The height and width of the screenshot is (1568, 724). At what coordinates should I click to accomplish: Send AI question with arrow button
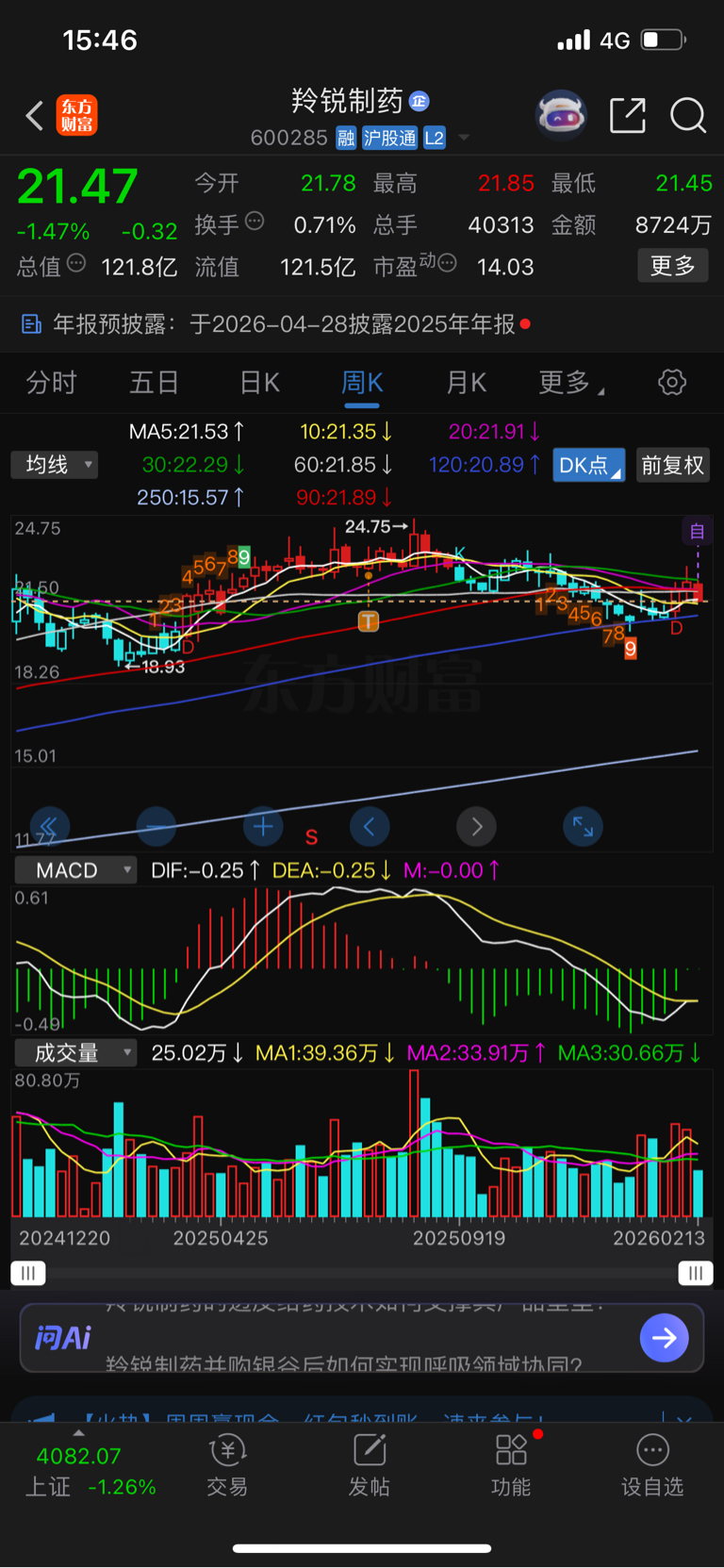coord(664,1337)
